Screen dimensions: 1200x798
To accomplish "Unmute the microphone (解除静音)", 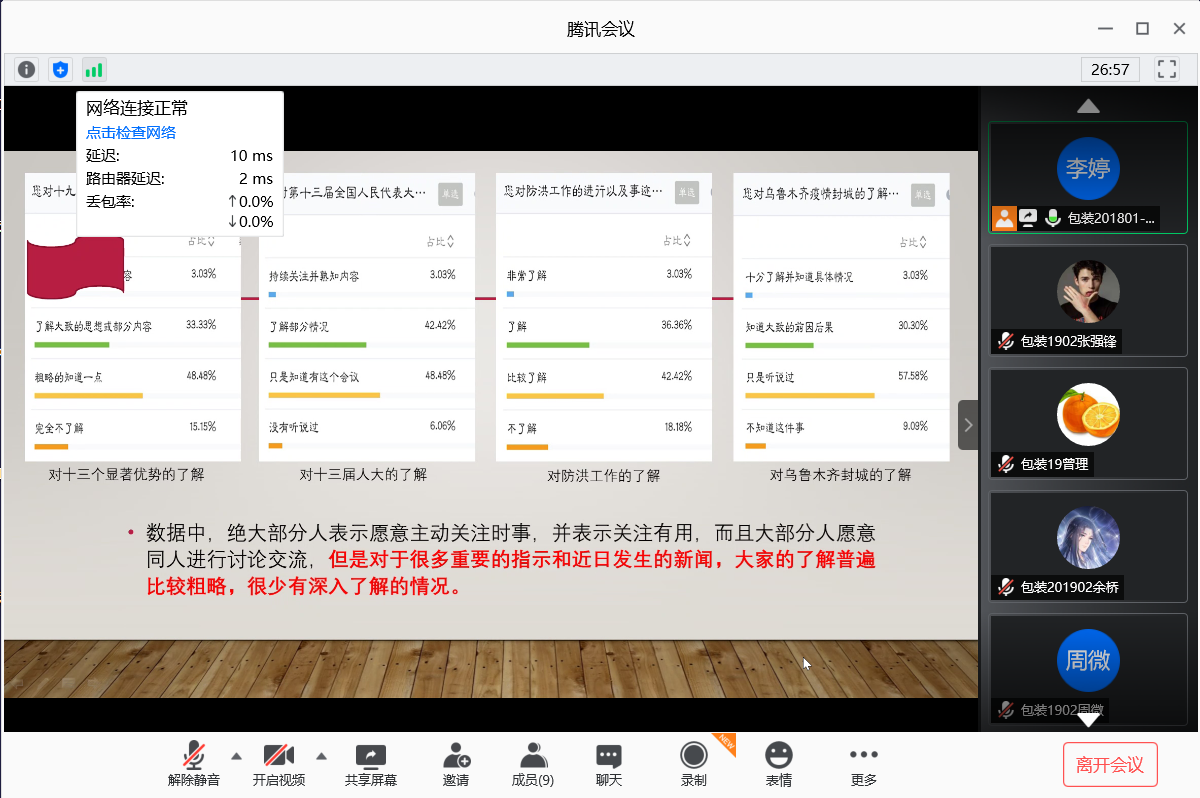I will [x=194, y=764].
